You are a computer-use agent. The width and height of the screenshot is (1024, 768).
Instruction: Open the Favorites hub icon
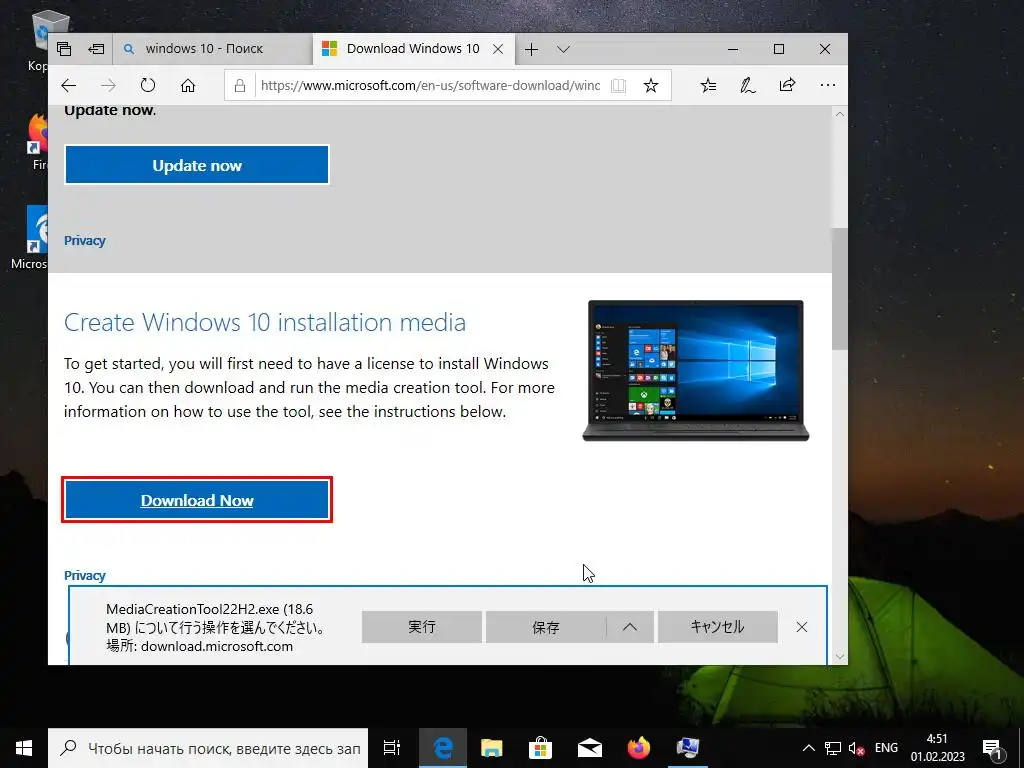click(709, 86)
